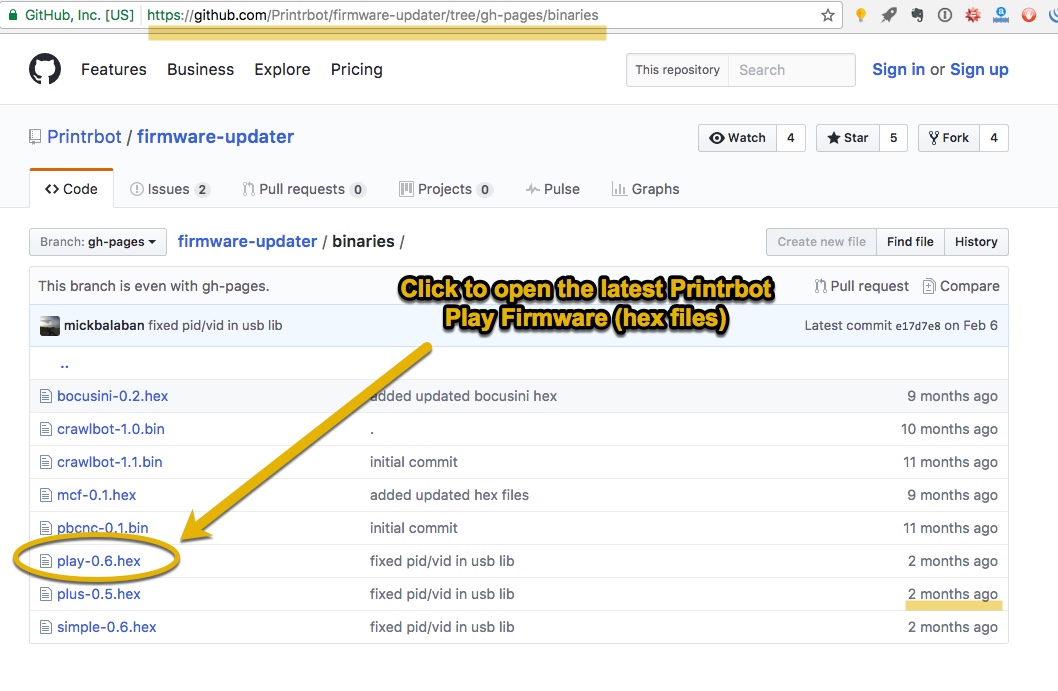Click the repository Search field
This screenshot has width=1058, height=691.
pyautogui.click(x=792, y=69)
